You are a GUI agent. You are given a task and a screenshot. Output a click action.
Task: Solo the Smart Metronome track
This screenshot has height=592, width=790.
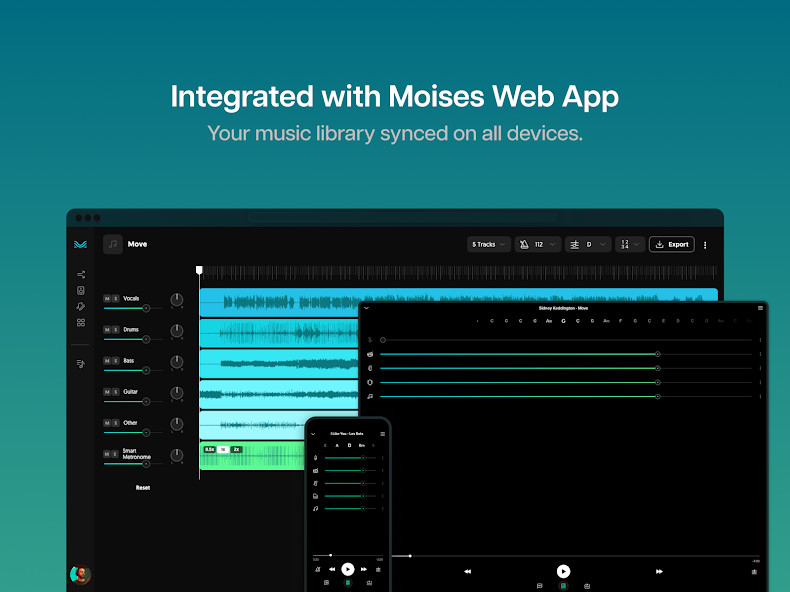[115, 454]
